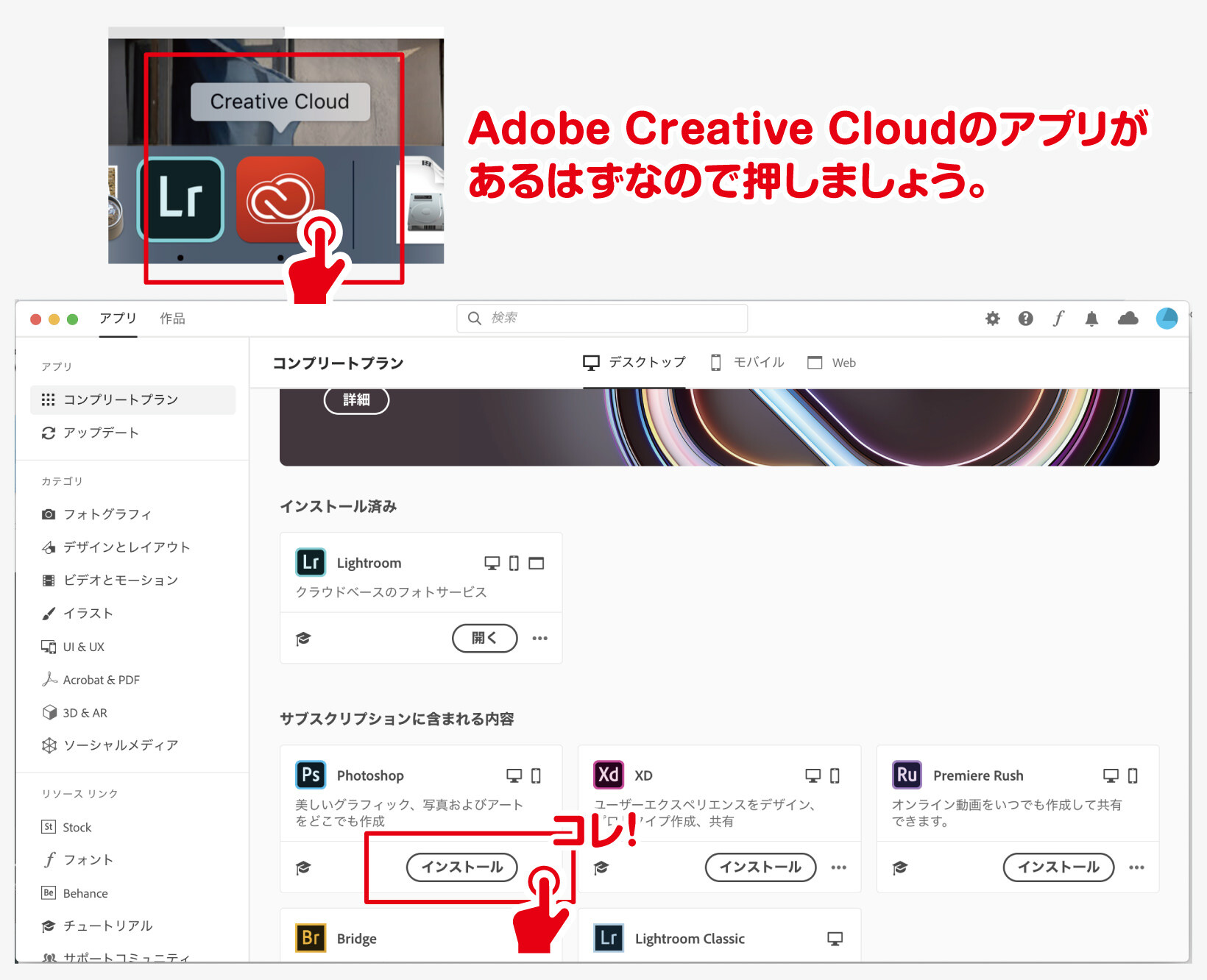Install Photoshop with インストール button
The height and width of the screenshot is (980, 1207).
tap(461, 867)
